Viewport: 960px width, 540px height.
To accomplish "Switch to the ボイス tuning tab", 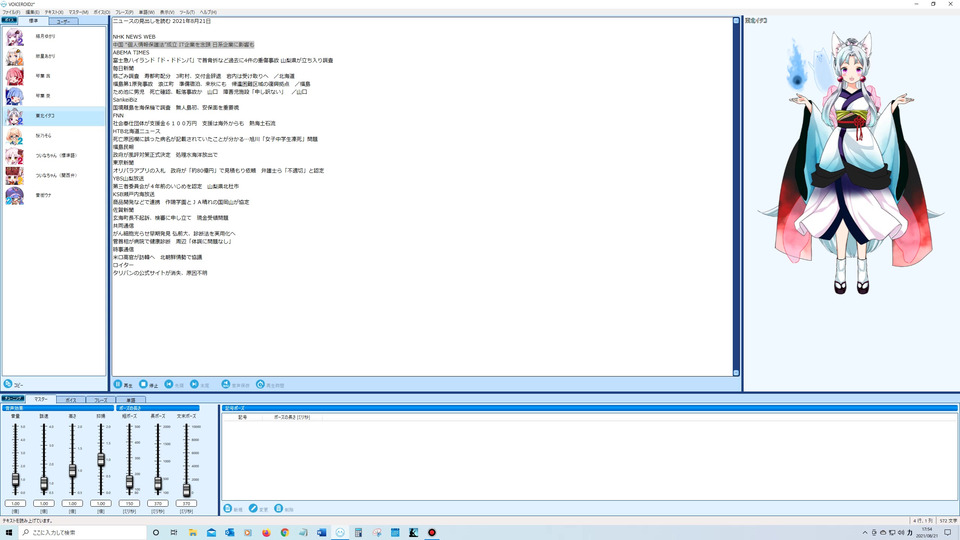I will [71, 400].
